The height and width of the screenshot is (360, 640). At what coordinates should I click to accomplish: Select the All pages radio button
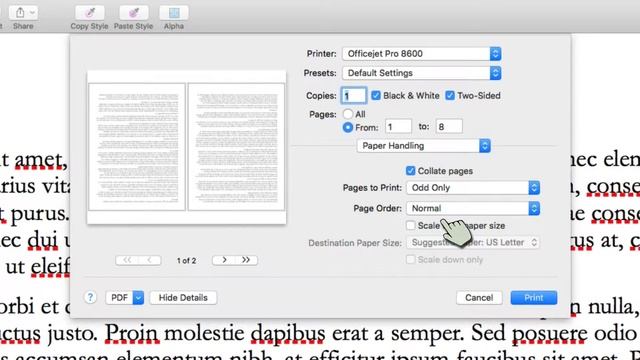(348, 114)
